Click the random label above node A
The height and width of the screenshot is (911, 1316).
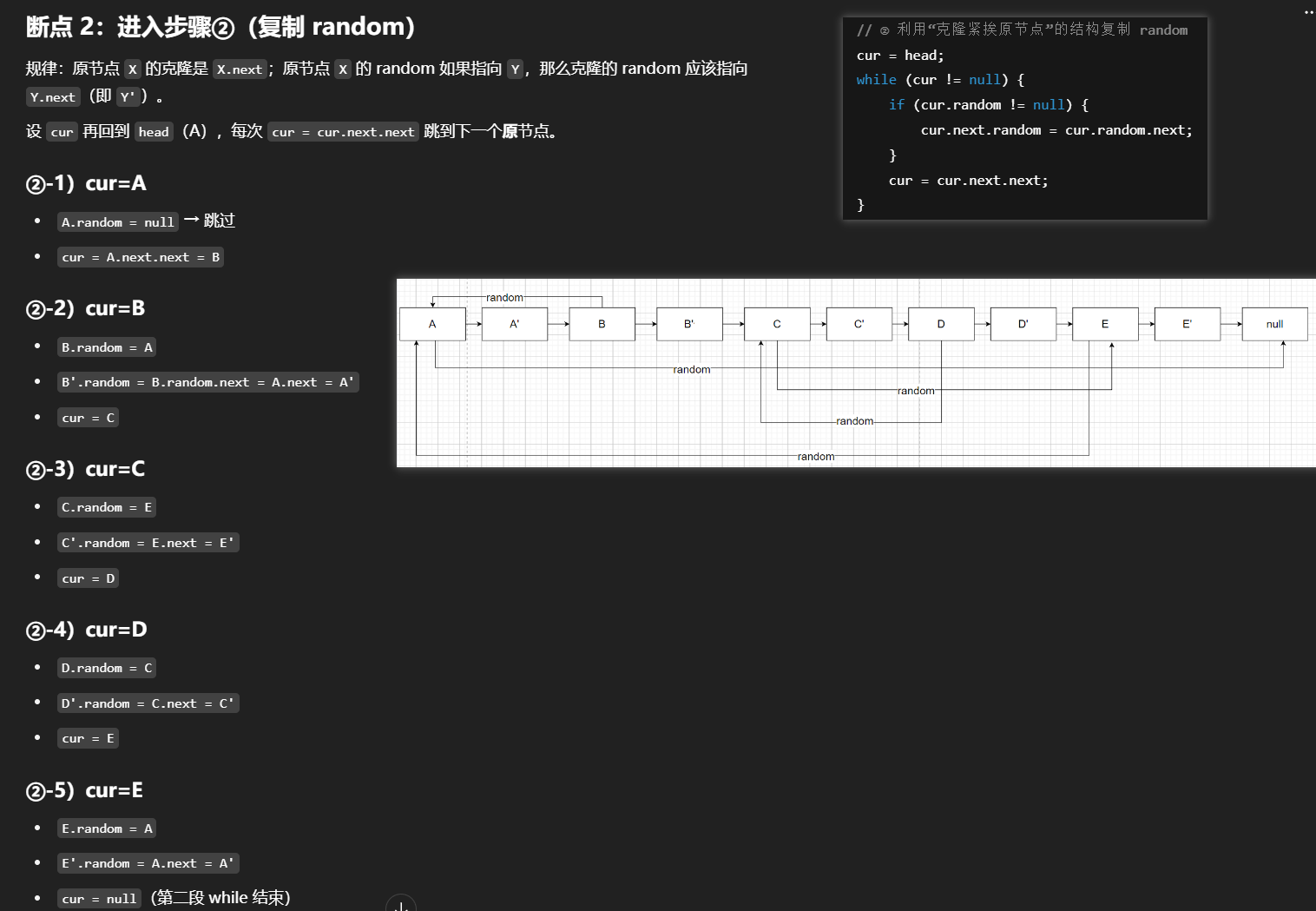click(504, 298)
